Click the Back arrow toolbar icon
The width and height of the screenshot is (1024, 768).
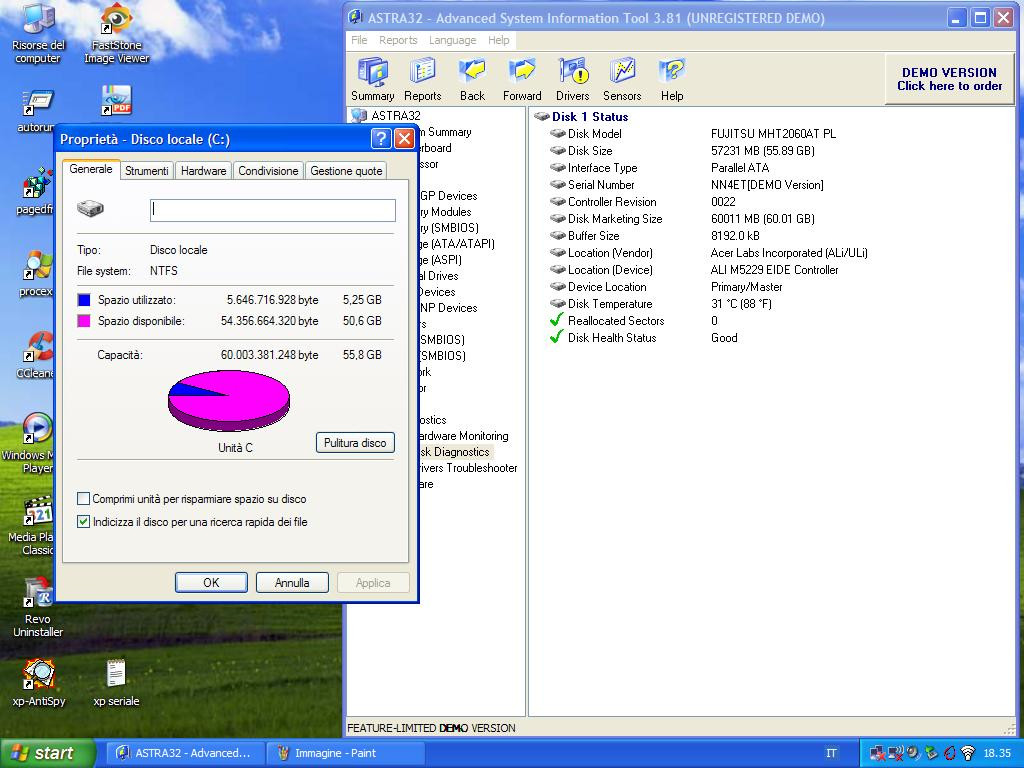tap(472, 79)
